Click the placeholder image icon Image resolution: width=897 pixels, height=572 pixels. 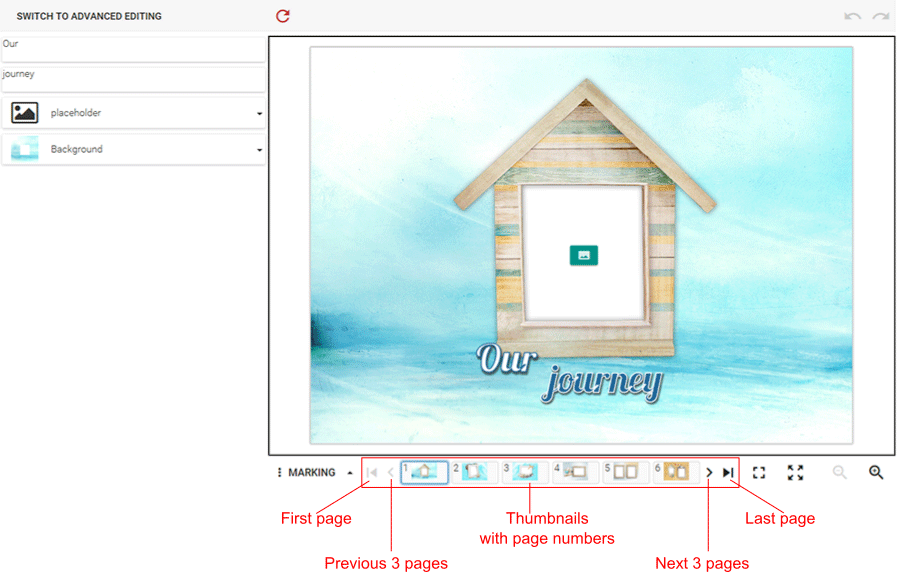click(x=25, y=113)
